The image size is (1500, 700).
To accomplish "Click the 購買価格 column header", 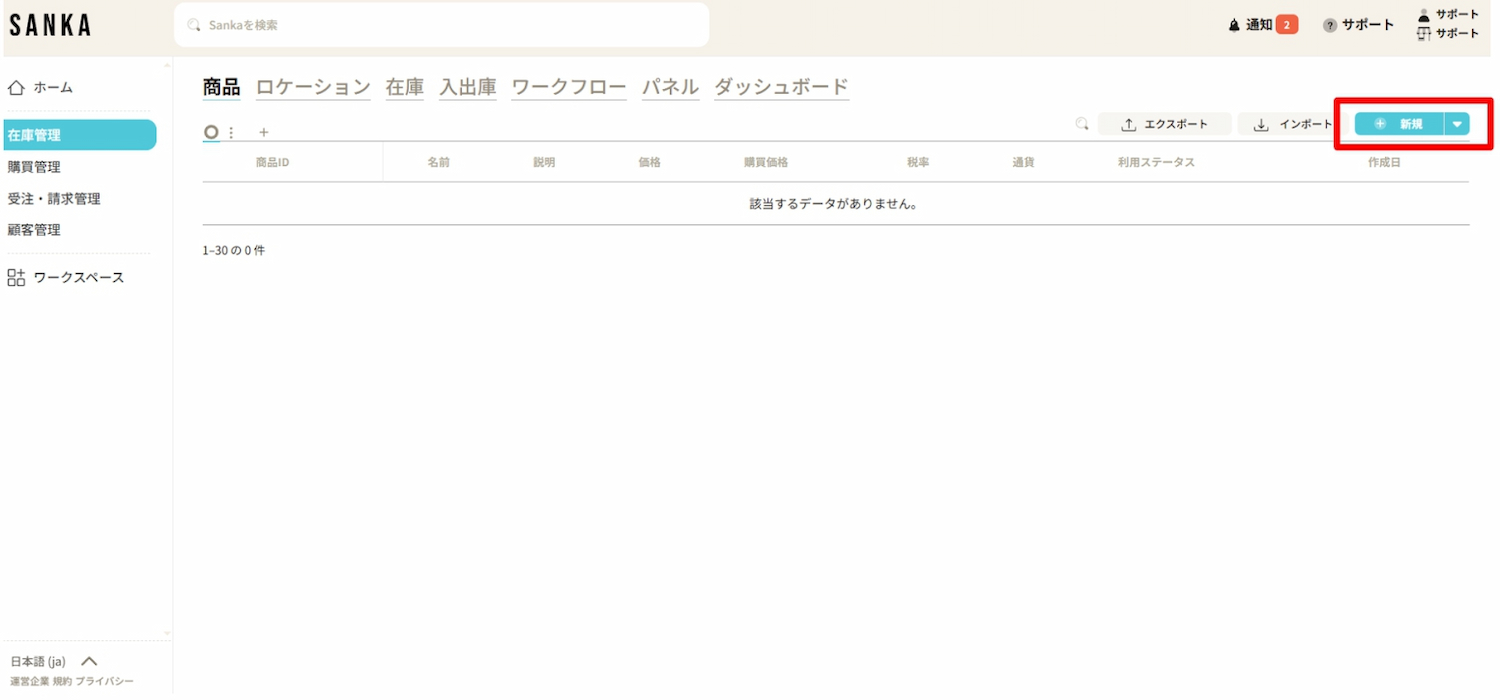I will [766, 162].
